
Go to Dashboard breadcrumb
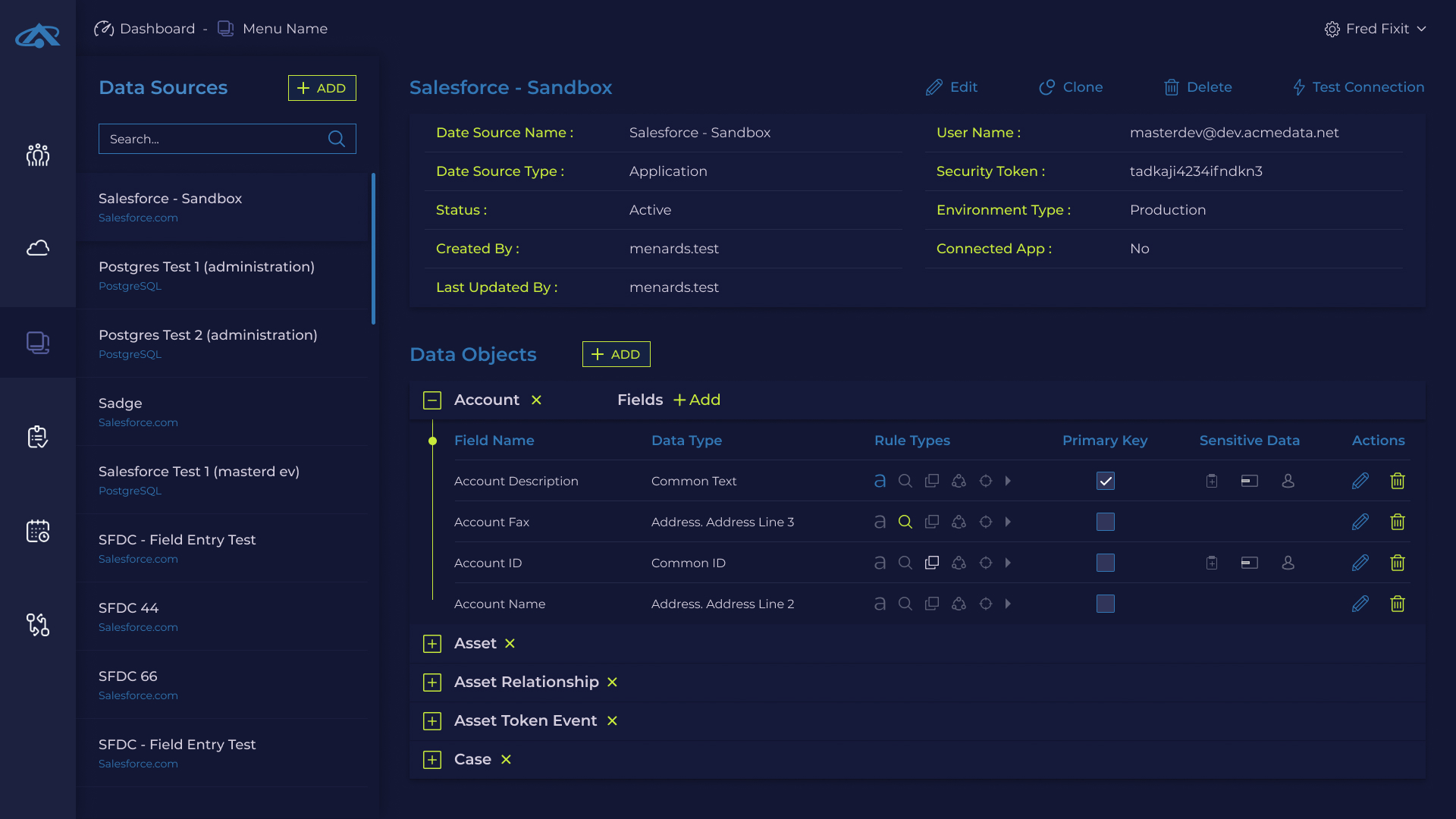[x=157, y=29]
